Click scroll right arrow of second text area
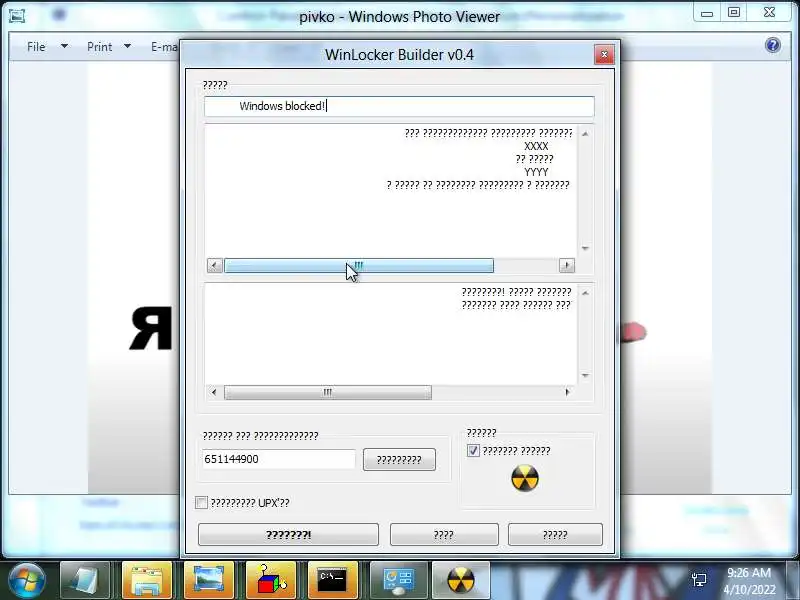The image size is (800, 600). click(567, 392)
